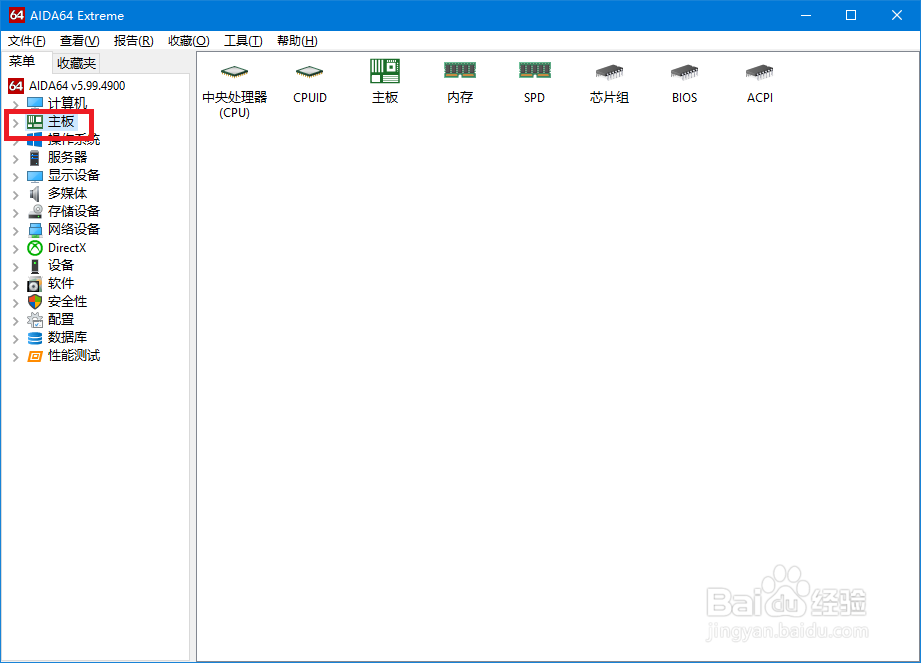Click the 软件 software icon
This screenshot has height=663, width=921.
point(35,284)
